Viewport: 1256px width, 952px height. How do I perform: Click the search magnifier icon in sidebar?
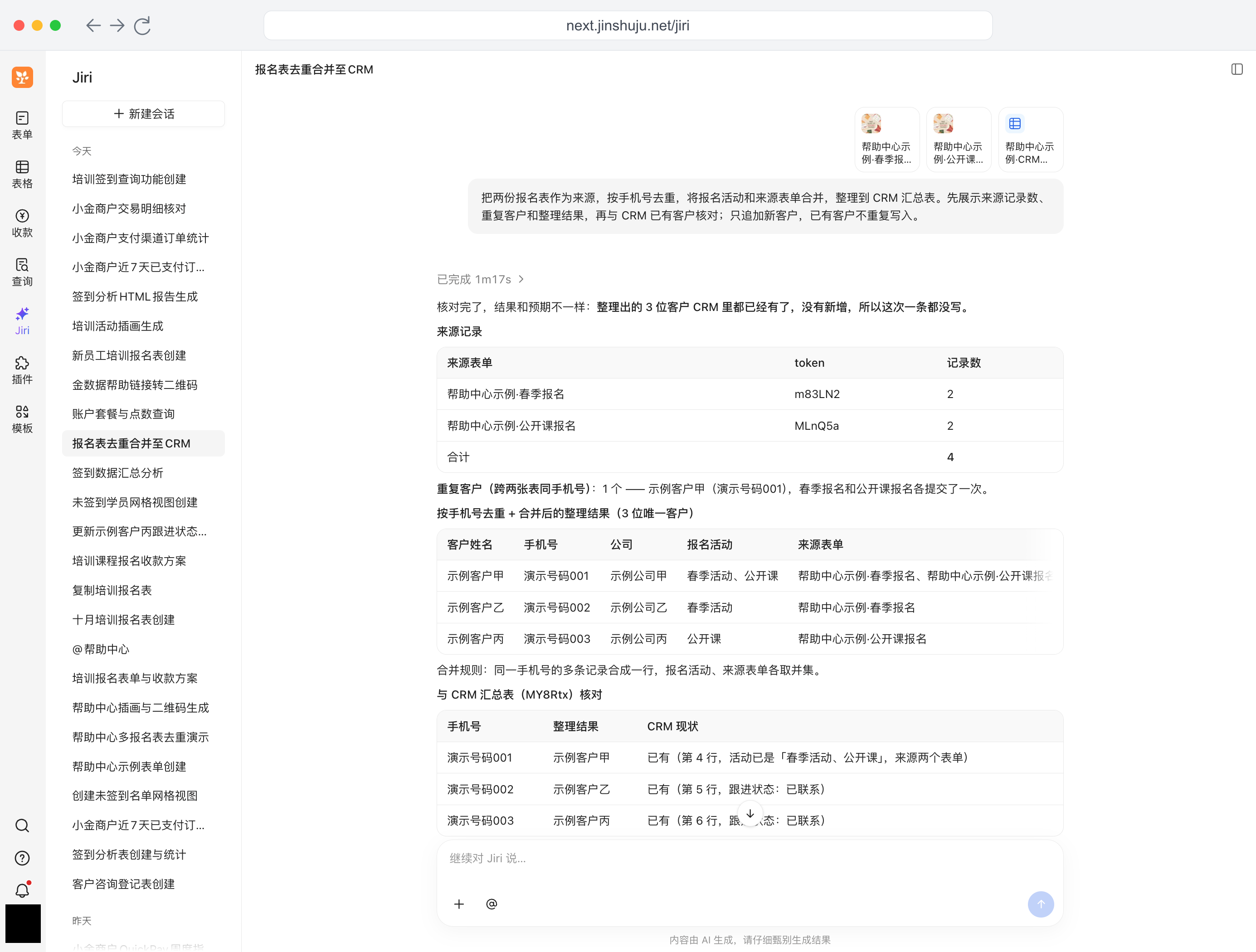pos(22,825)
